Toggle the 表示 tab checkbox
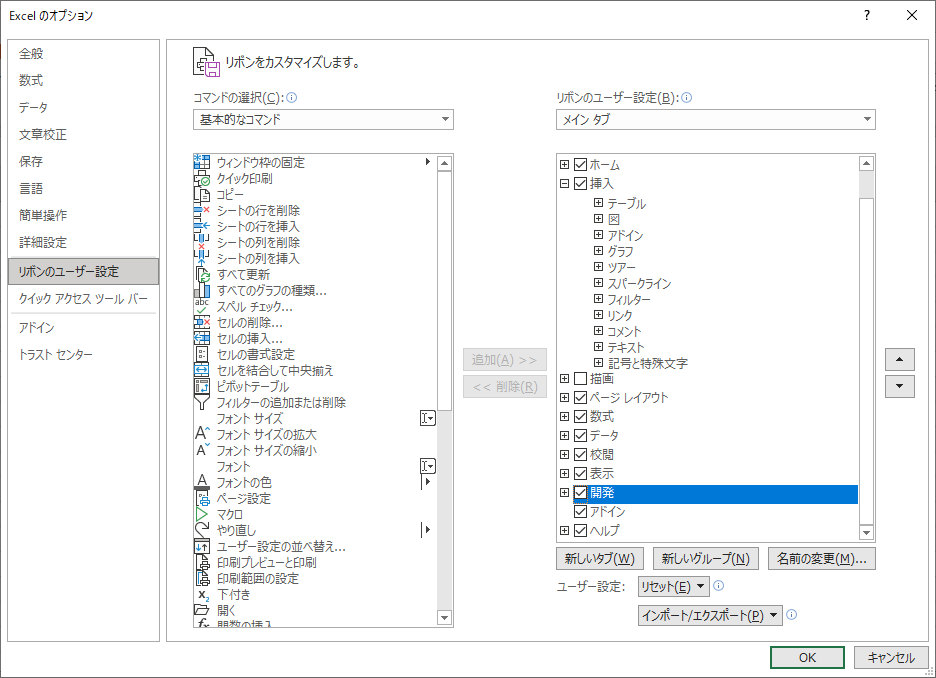 [580, 473]
